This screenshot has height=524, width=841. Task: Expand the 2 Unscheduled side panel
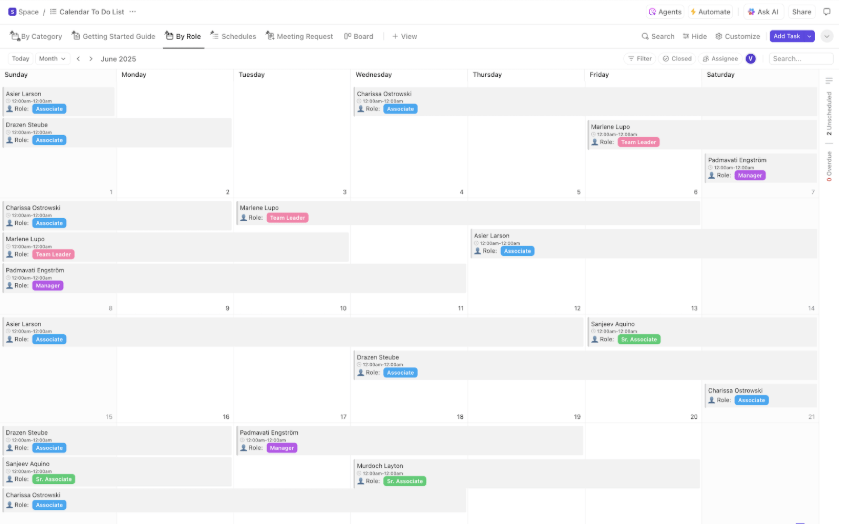pyautogui.click(x=829, y=114)
